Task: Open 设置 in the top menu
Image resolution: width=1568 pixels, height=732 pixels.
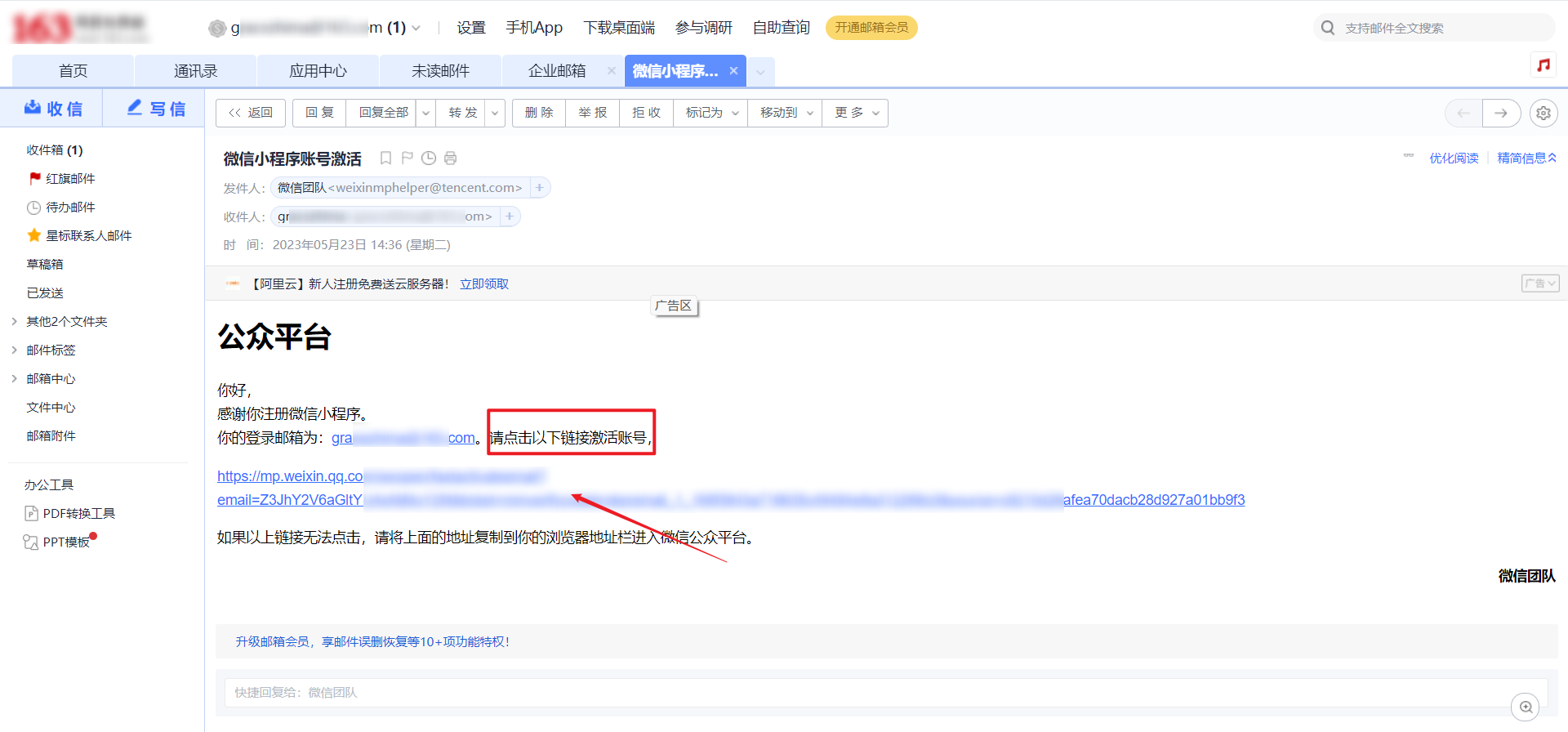Action: (471, 28)
